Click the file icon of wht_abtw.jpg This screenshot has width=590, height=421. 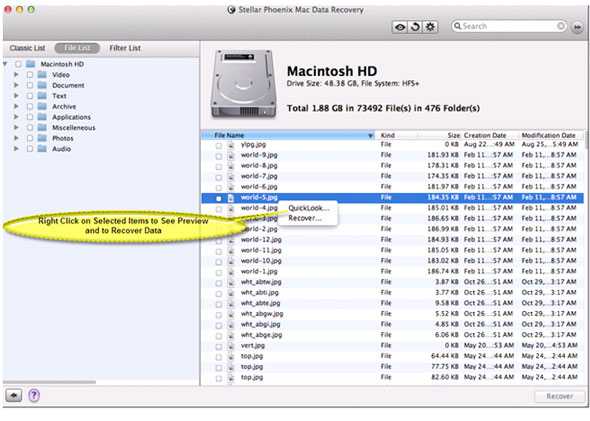pyautogui.click(x=231, y=283)
